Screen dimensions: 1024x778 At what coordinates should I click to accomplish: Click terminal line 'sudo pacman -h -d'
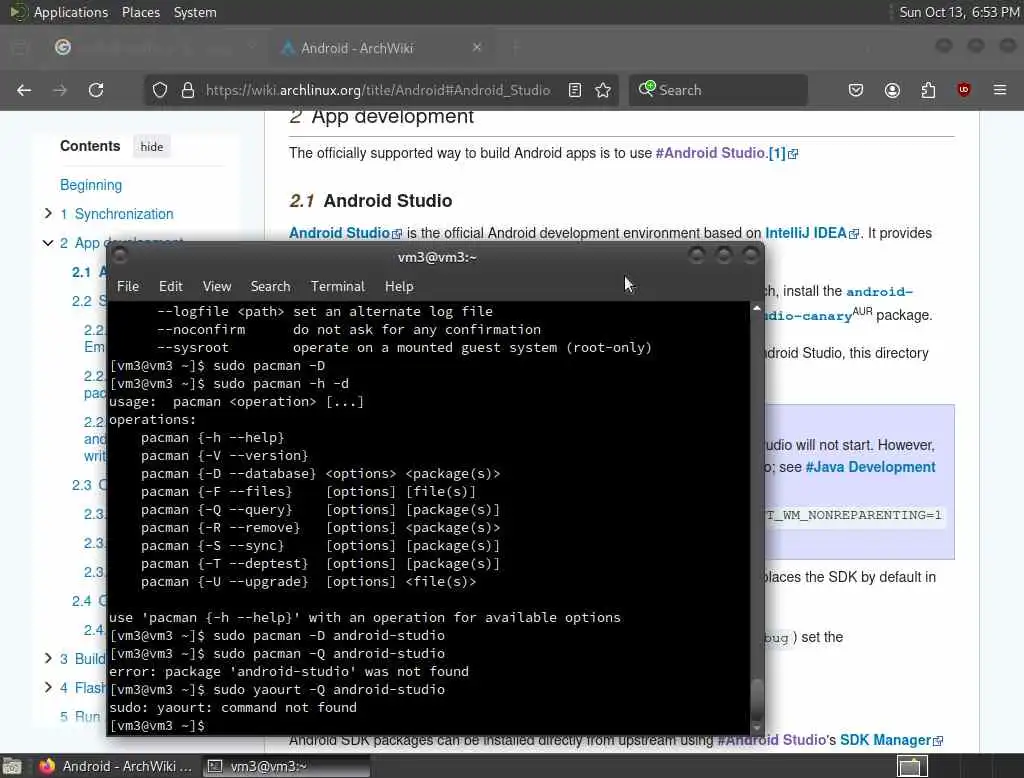[x=229, y=383]
